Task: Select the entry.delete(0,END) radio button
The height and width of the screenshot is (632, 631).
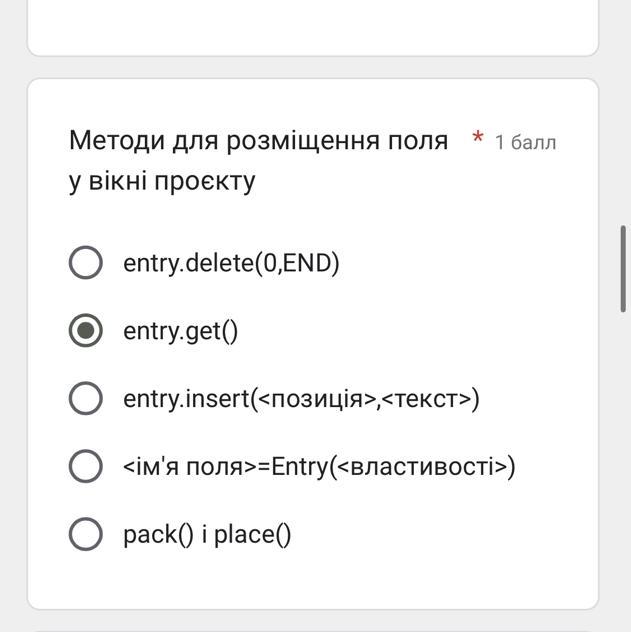Action: pyautogui.click(x=86, y=263)
